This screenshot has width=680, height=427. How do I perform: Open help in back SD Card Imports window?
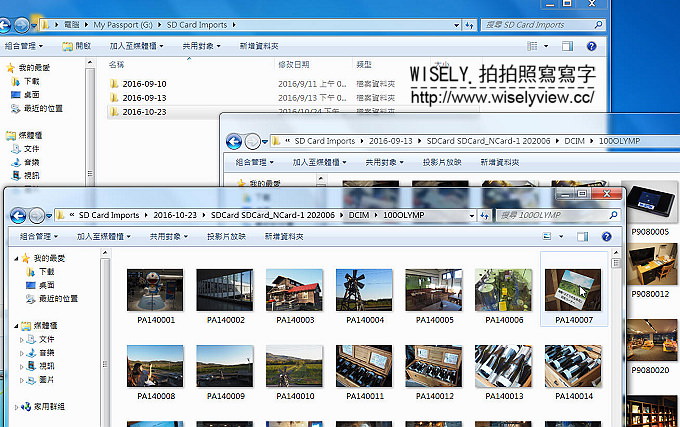click(592, 46)
